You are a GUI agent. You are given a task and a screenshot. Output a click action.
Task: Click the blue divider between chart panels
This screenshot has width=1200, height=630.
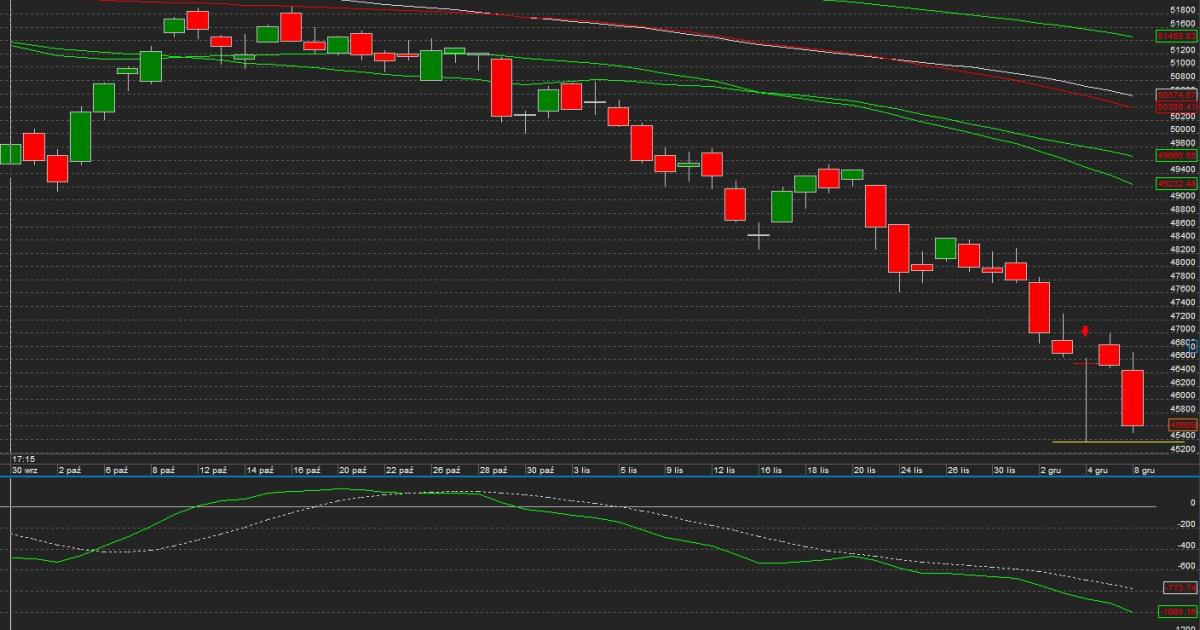click(x=600, y=476)
